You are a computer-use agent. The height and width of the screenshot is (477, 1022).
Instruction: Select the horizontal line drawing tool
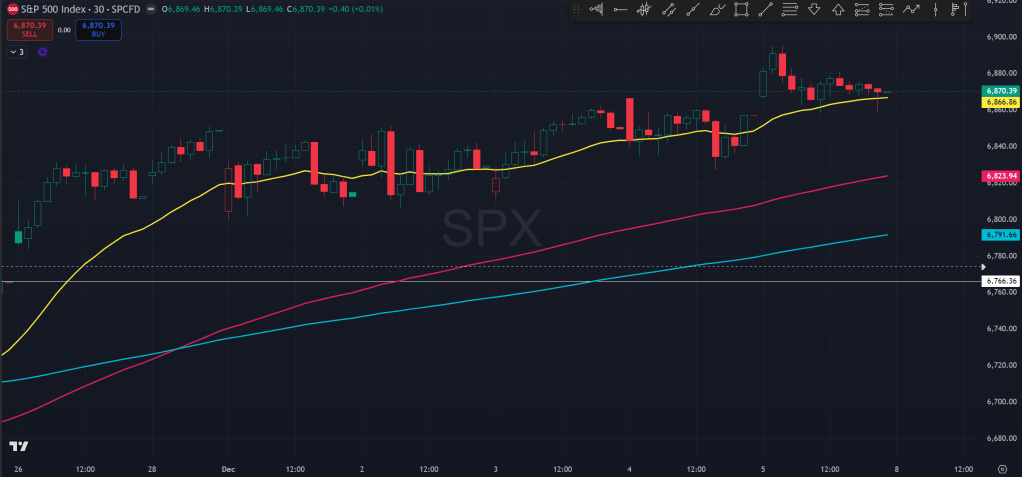click(620, 10)
